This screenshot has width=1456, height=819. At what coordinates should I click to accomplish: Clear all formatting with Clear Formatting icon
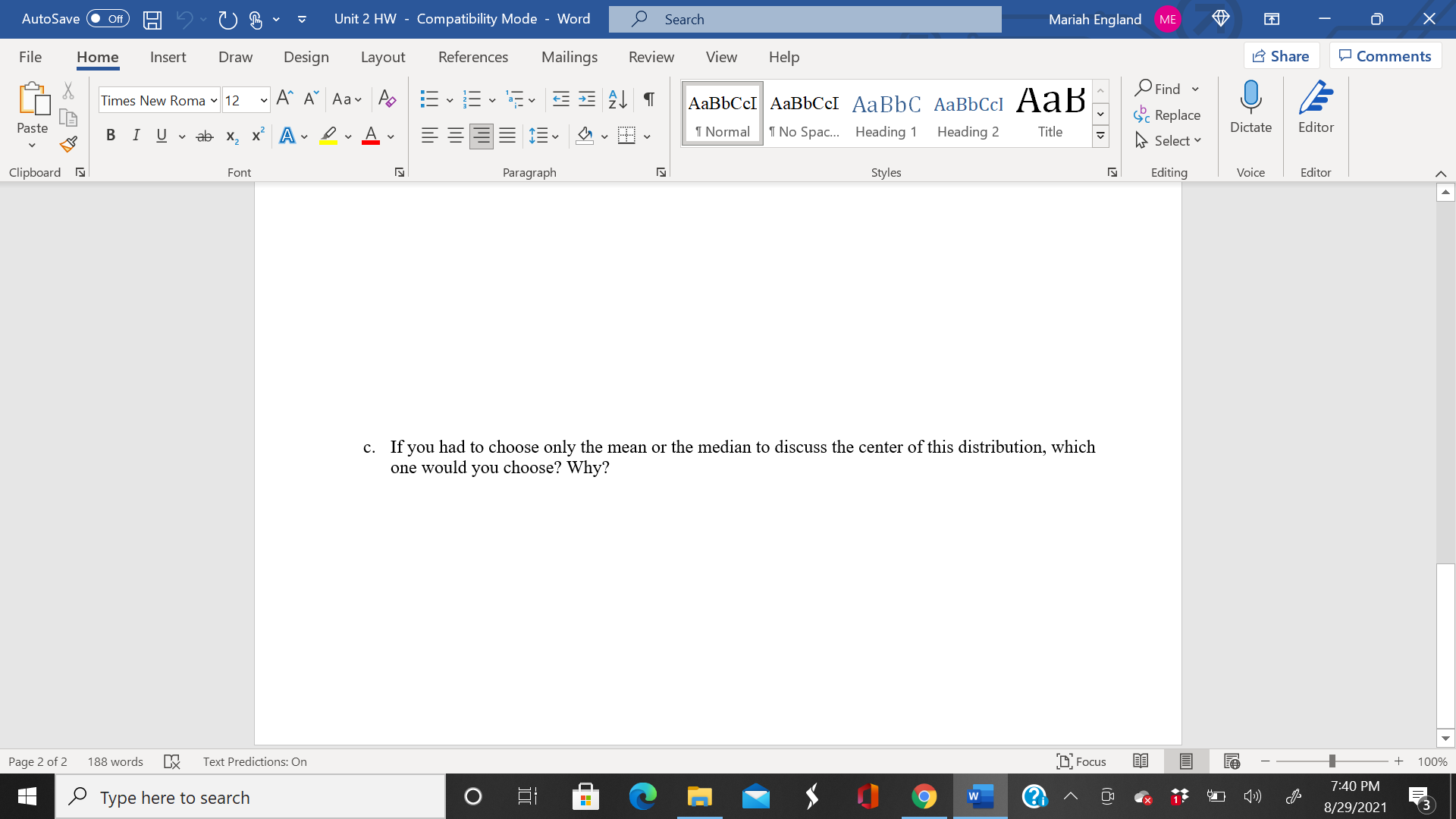point(388,99)
